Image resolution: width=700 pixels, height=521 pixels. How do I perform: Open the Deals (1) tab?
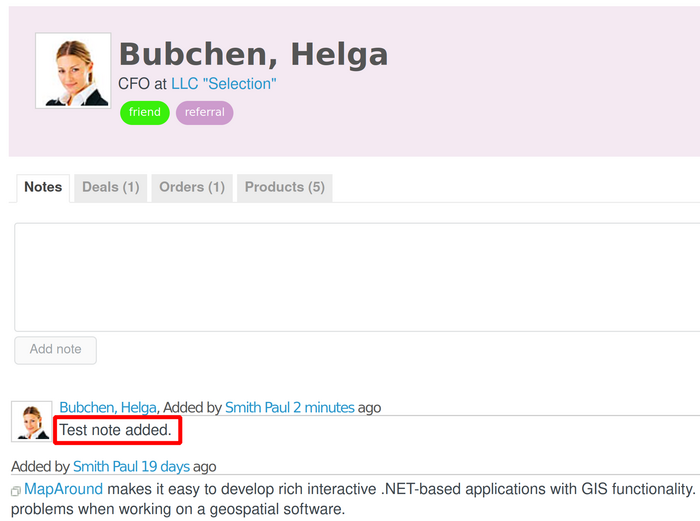110,187
